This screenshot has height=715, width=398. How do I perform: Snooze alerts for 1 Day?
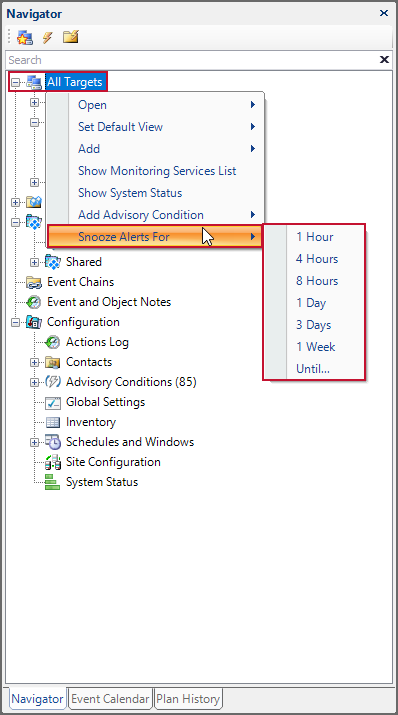(x=315, y=303)
